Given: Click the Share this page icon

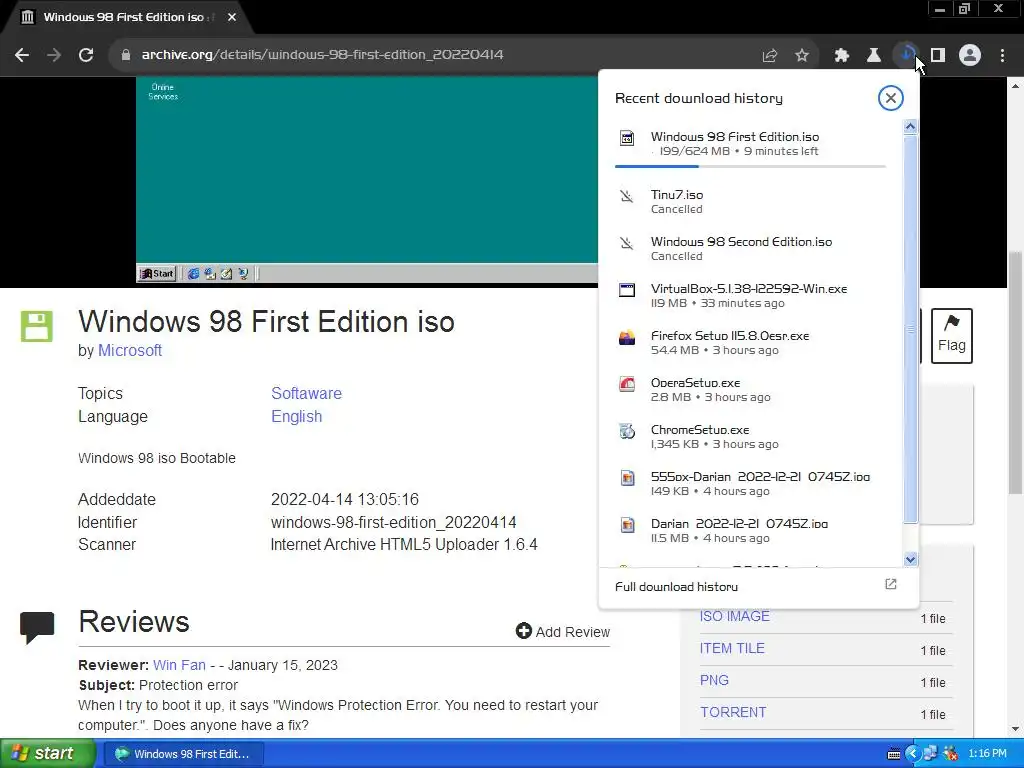Looking at the screenshot, I should [x=770, y=56].
